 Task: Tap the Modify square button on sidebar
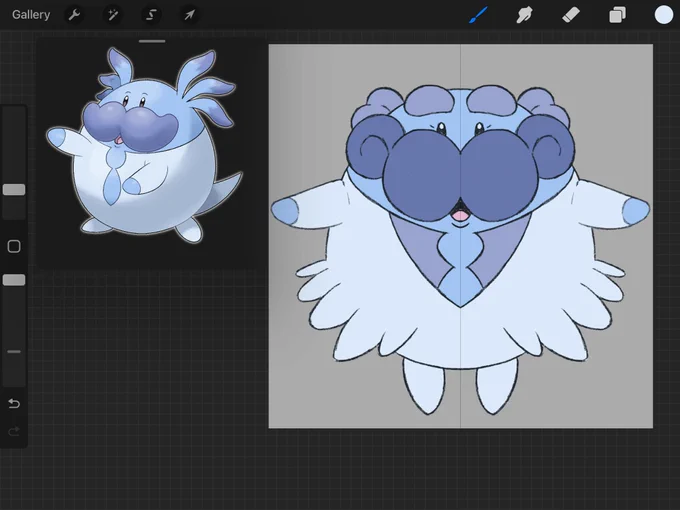14,246
